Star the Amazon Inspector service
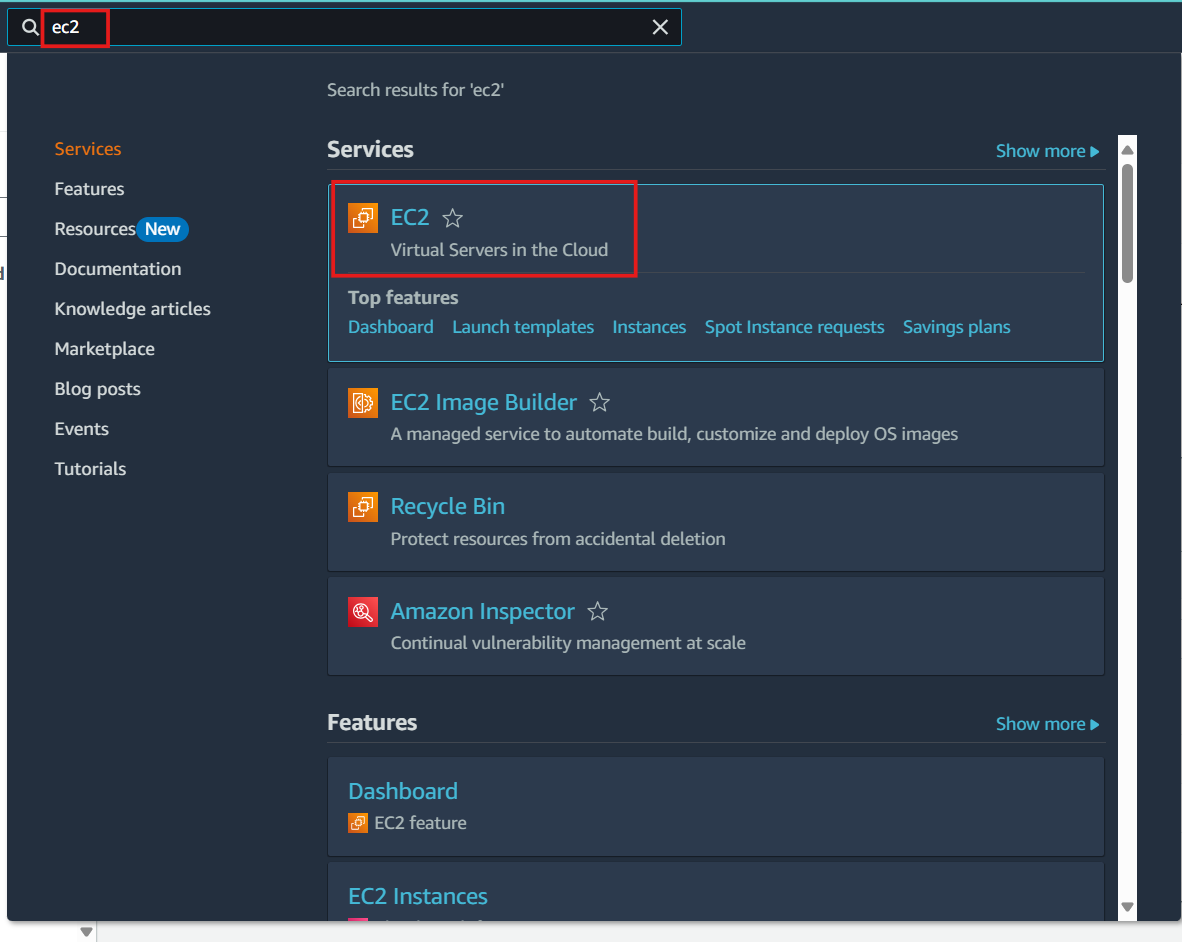The height and width of the screenshot is (942, 1182). pyautogui.click(x=598, y=611)
